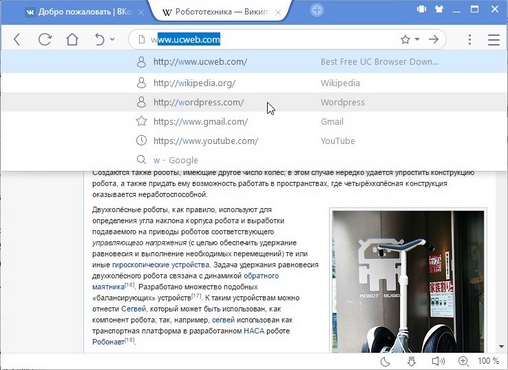This screenshot has height=370, width=508.
Task: Open the 'Робонавт' link
Action: [x=108, y=342]
